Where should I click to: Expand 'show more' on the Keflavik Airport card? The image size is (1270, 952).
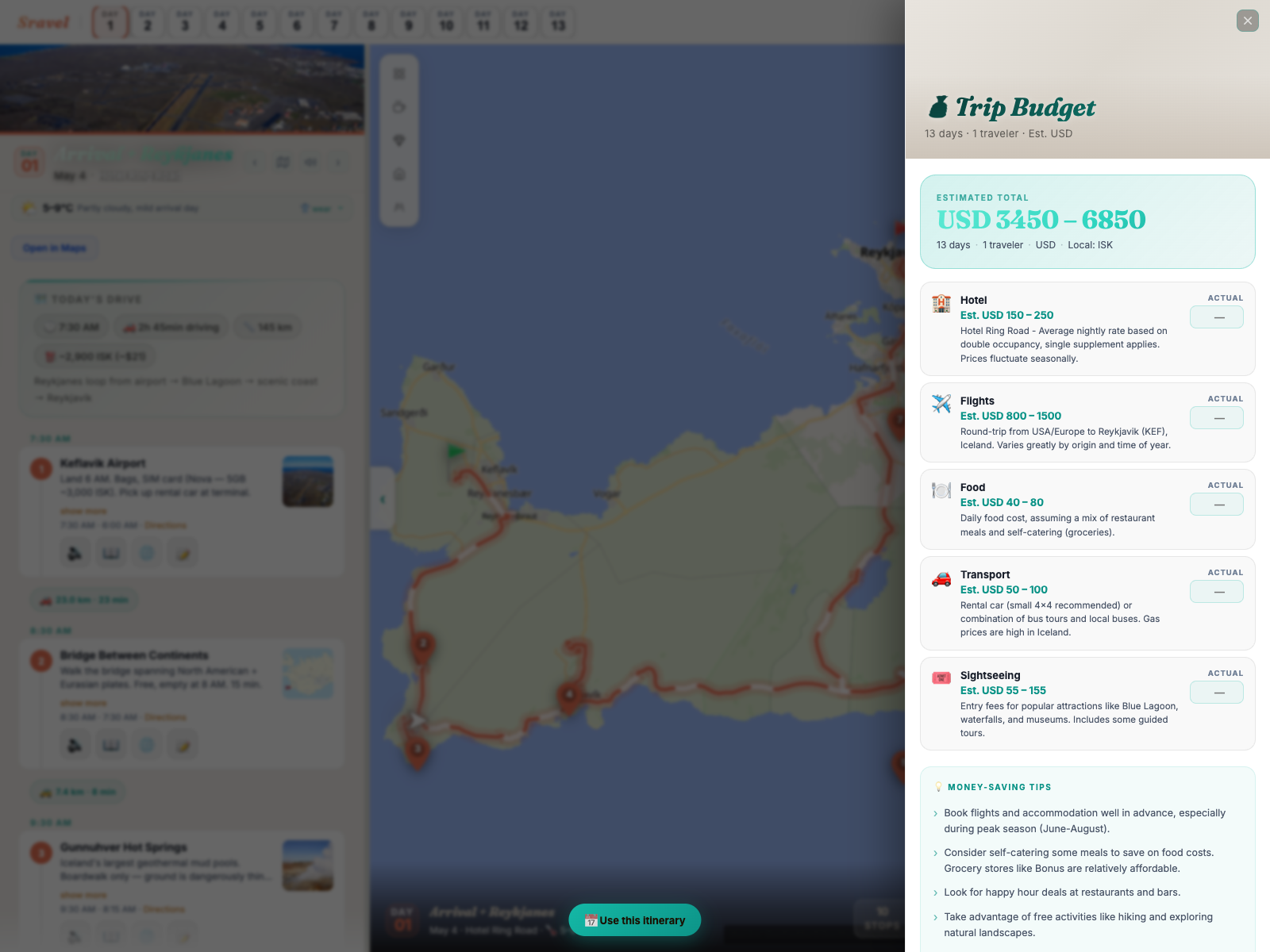click(x=83, y=511)
